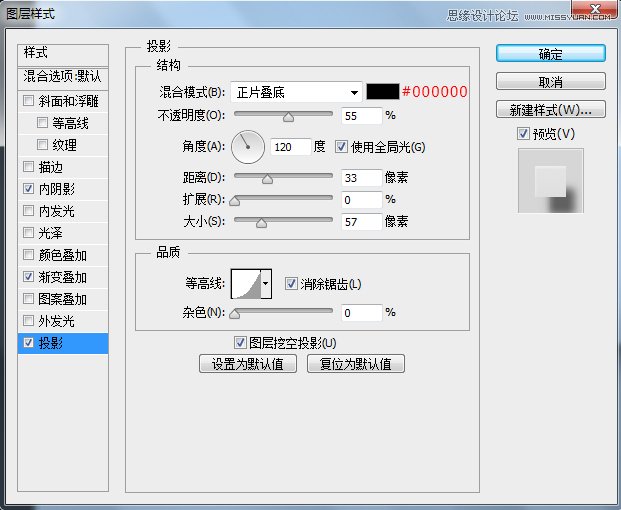Click the style preview thumbnail
Image resolution: width=621 pixels, height=510 pixels.
coord(551,181)
